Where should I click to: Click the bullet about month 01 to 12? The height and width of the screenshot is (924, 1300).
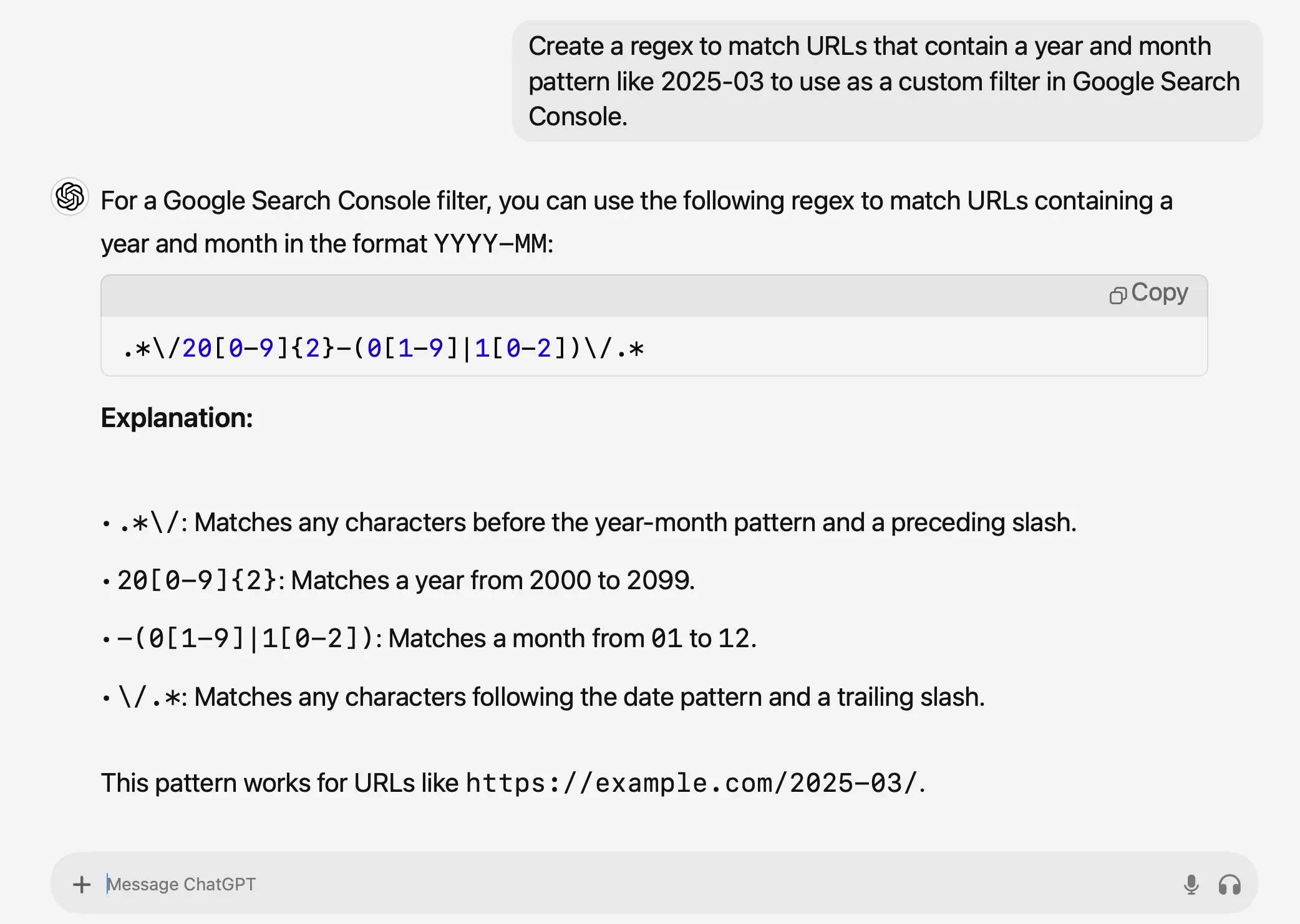[x=437, y=638]
